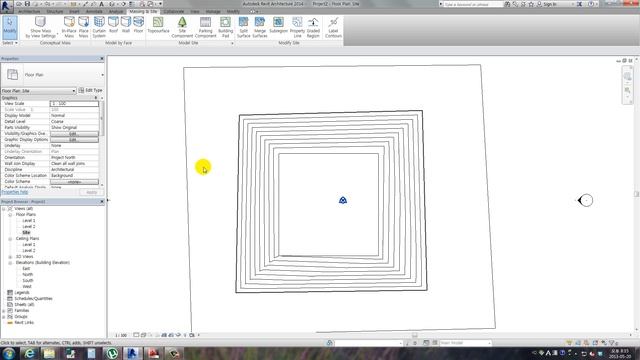Screen dimensions: 640x360
Task: Open the Model Site panel dialog launcher arrow
Action: tap(232, 43)
